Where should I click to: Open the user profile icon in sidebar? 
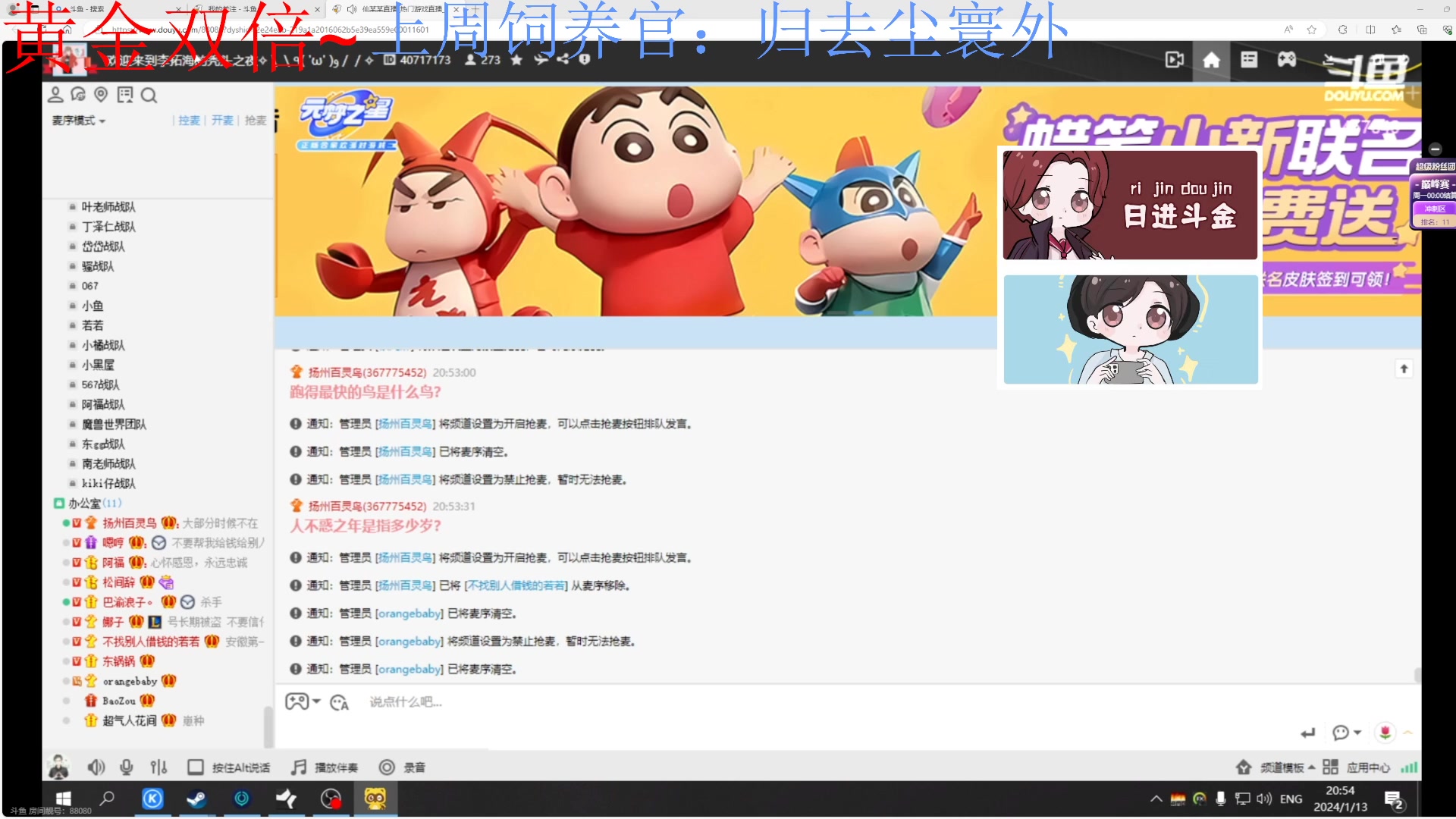[55, 95]
